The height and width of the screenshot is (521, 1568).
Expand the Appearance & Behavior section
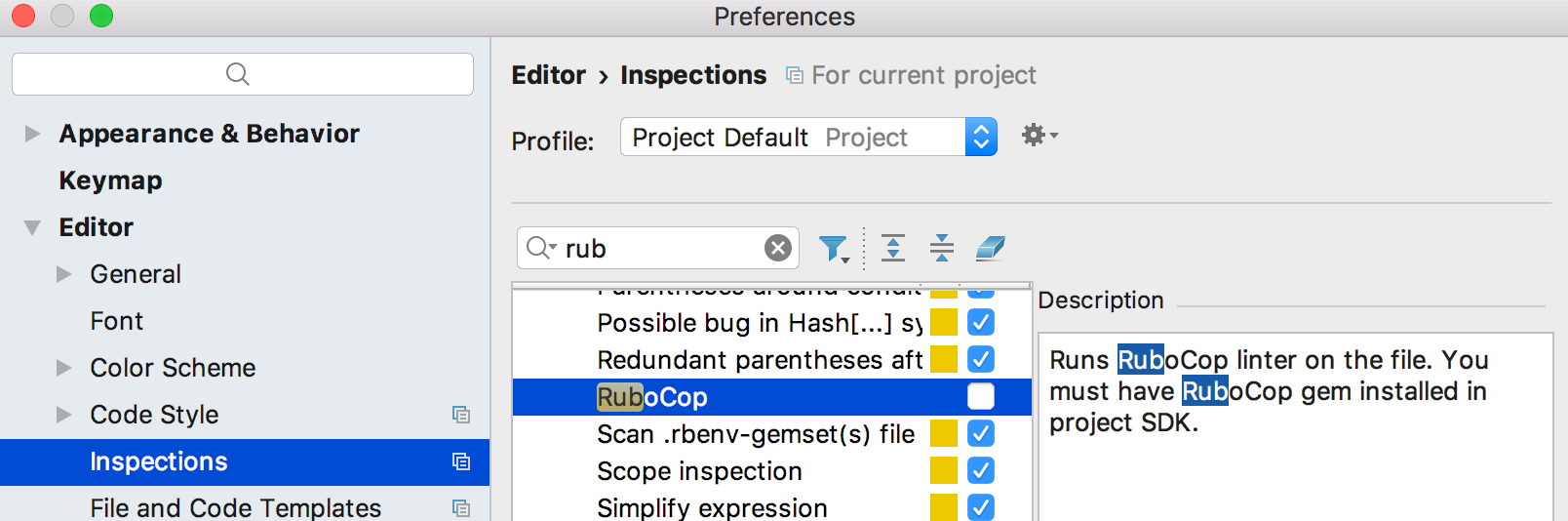point(32,134)
